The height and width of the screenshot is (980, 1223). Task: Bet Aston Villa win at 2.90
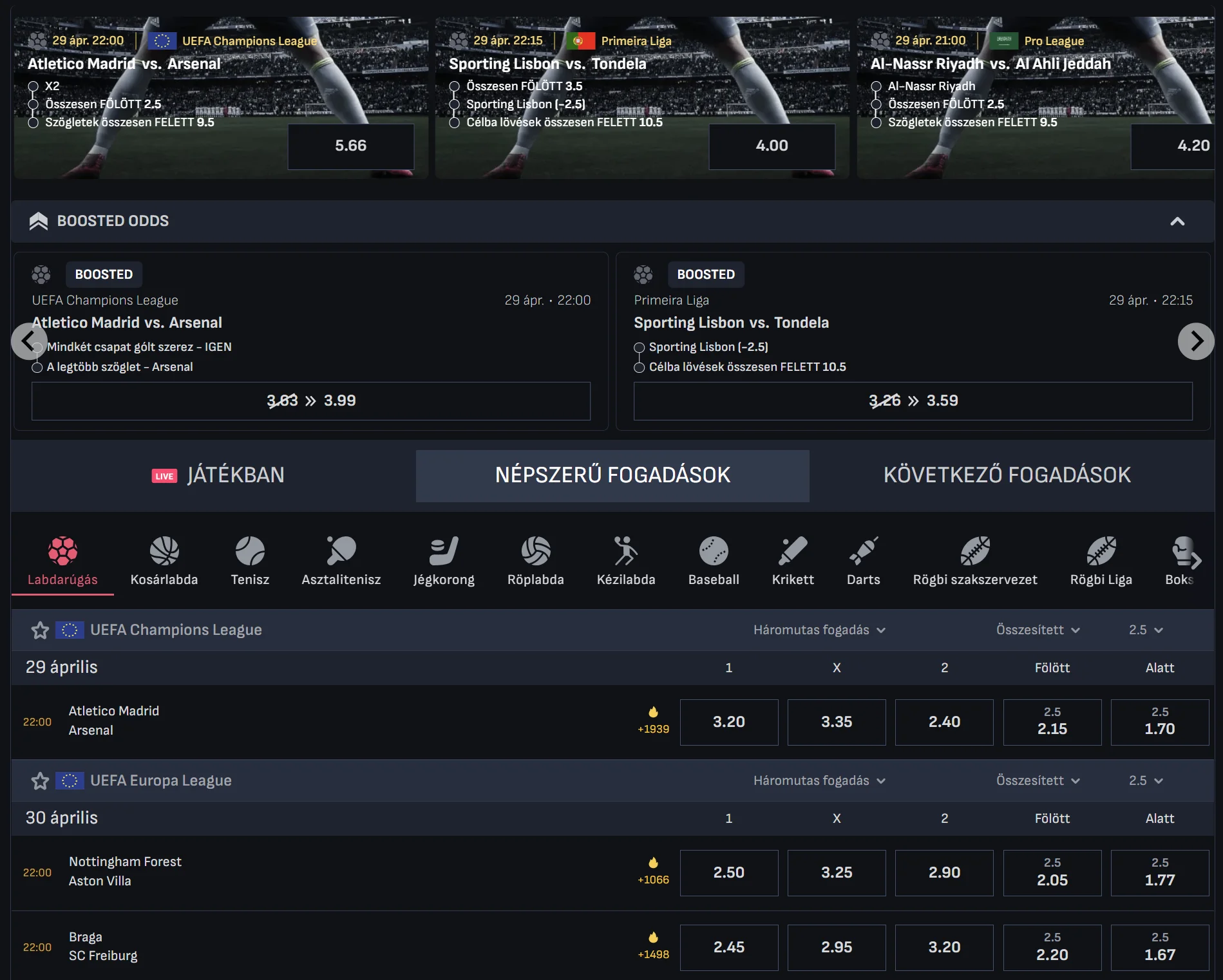pos(944,872)
